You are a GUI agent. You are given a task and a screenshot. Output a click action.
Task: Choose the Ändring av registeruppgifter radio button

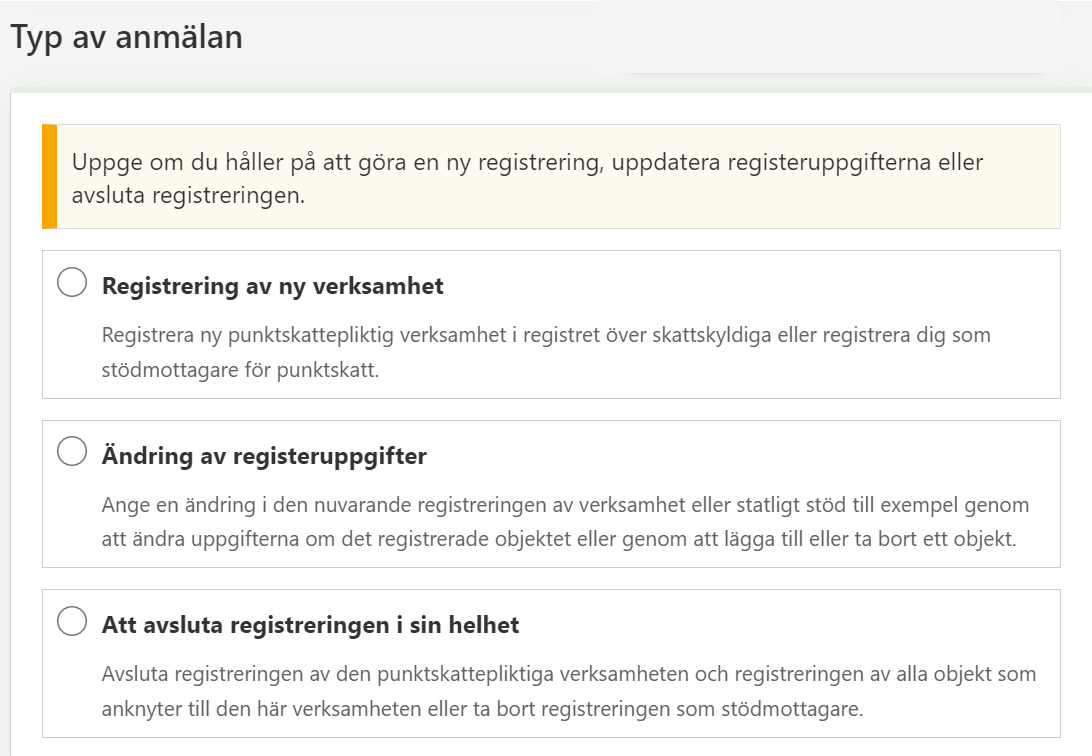72,453
